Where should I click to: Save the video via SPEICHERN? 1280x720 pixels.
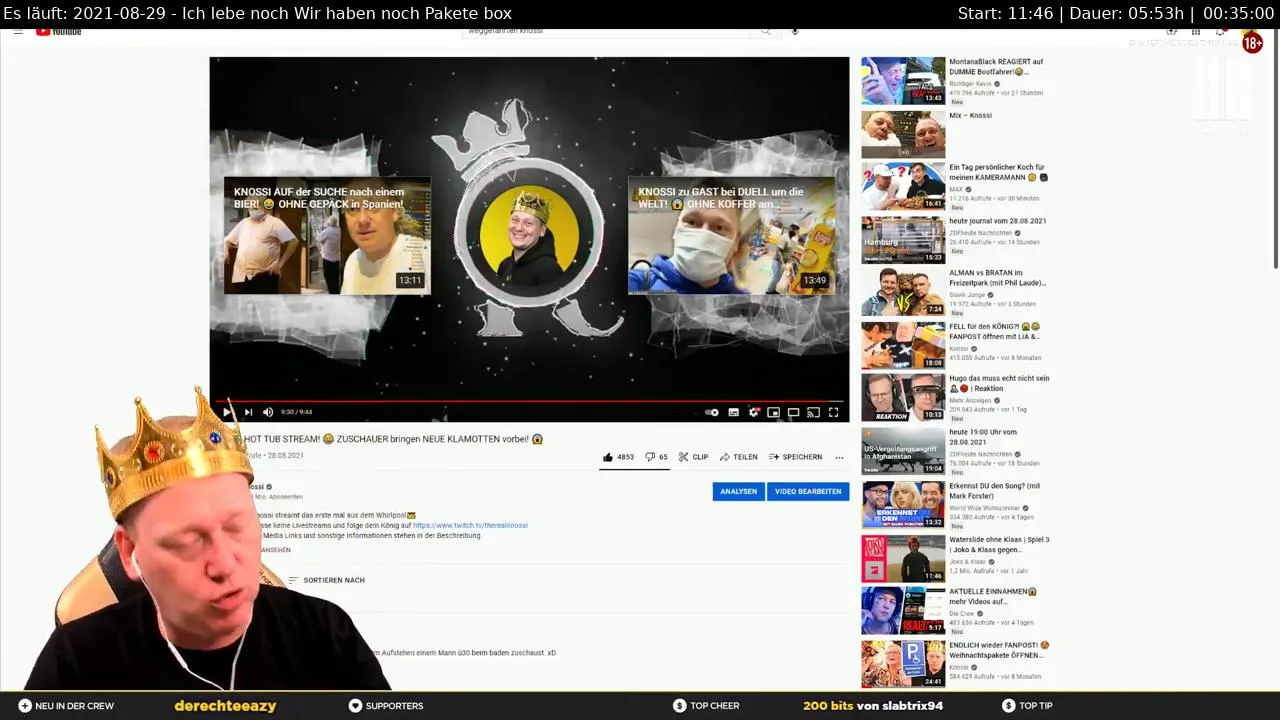click(x=795, y=457)
